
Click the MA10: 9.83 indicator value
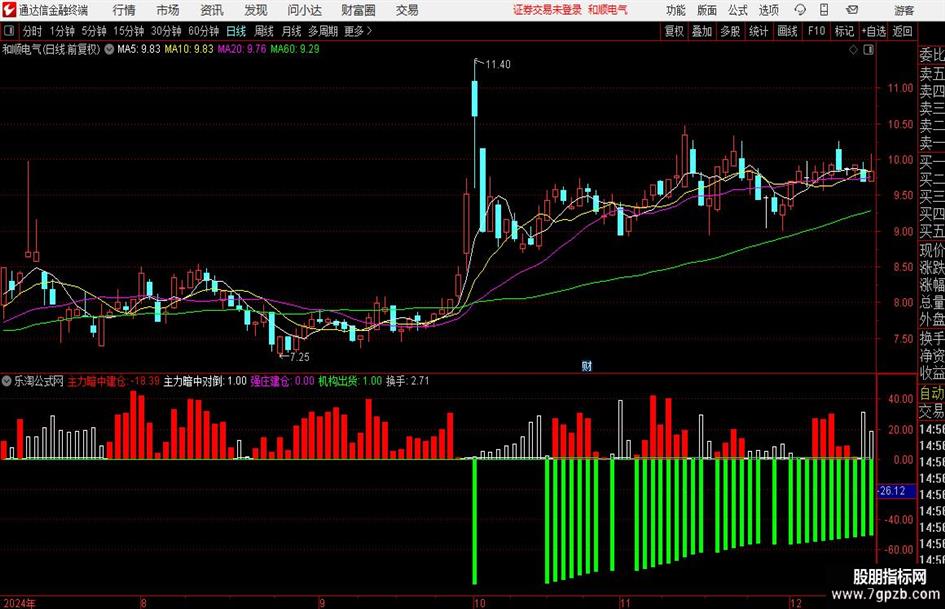click(189, 49)
